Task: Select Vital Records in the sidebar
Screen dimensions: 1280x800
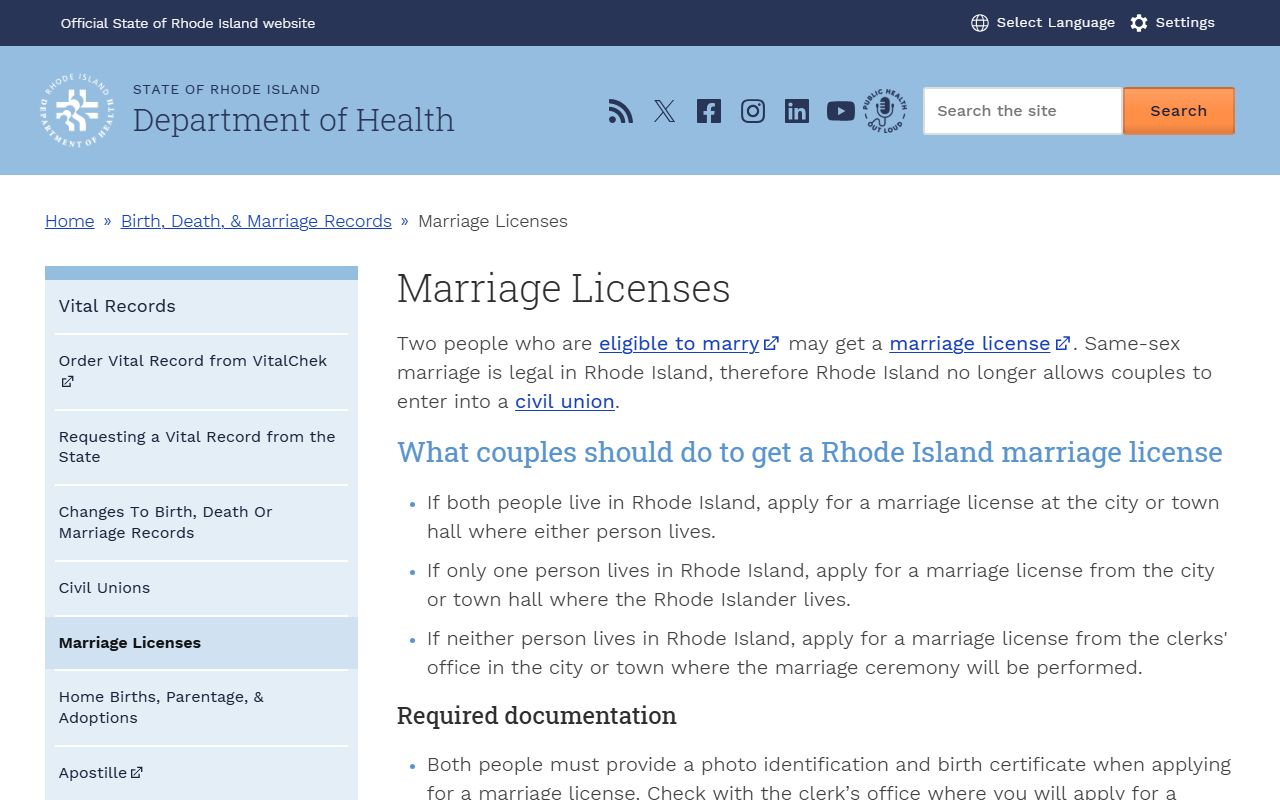Action: tap(201, 306)
